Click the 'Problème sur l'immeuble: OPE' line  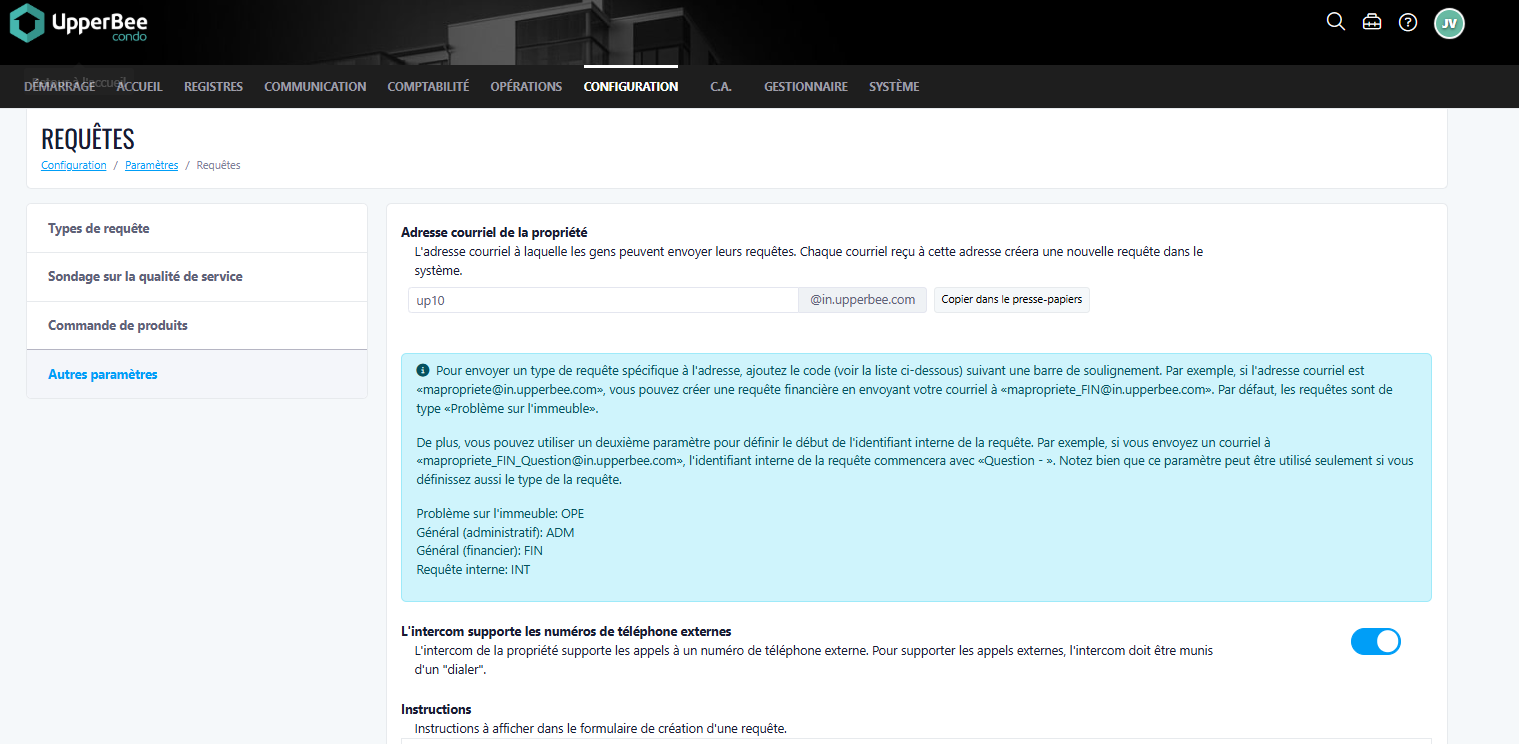[500, 514]
